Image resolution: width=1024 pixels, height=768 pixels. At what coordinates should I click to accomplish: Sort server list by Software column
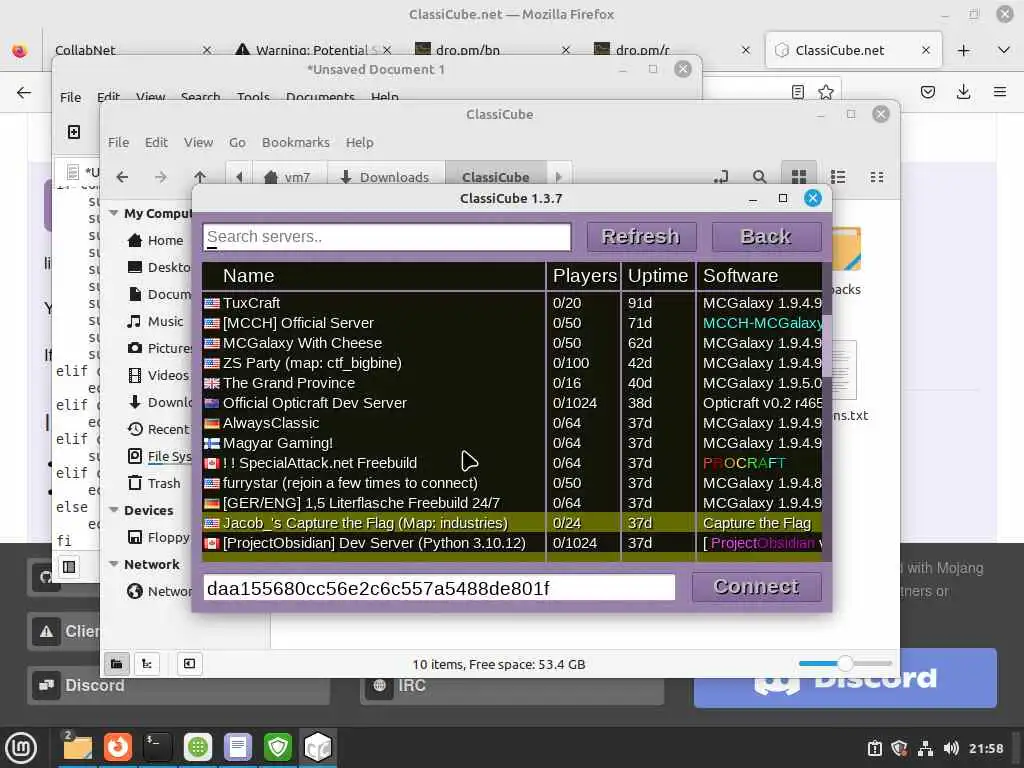pyautogui.click(x=760, y=276)
